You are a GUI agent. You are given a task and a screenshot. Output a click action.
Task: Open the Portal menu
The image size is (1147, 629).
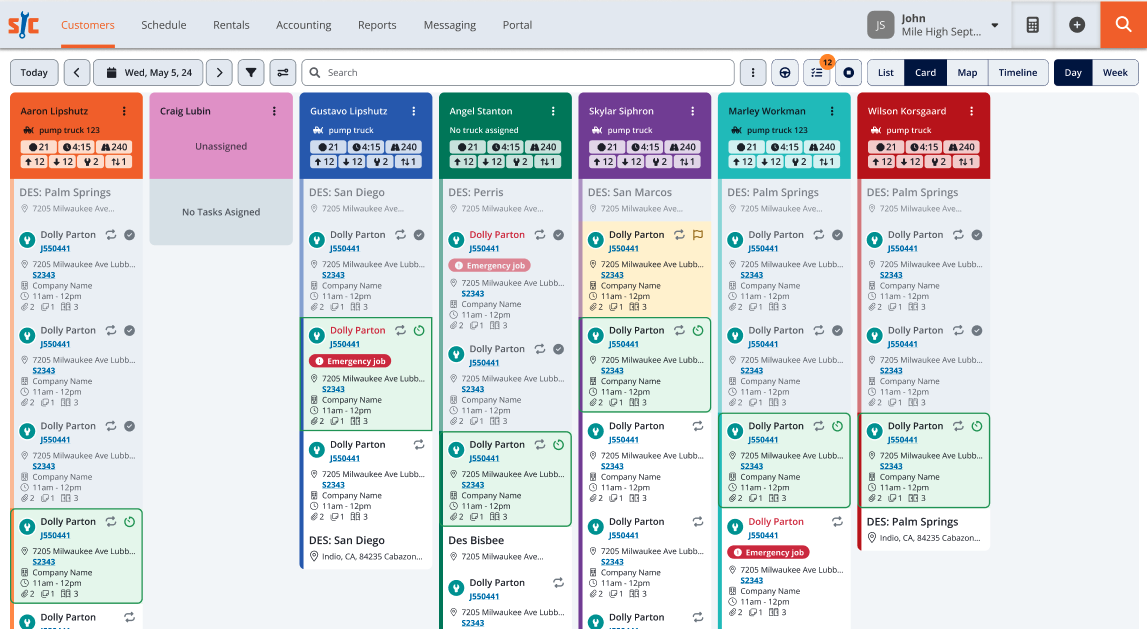pyautogui.click(x=517, y=25)
